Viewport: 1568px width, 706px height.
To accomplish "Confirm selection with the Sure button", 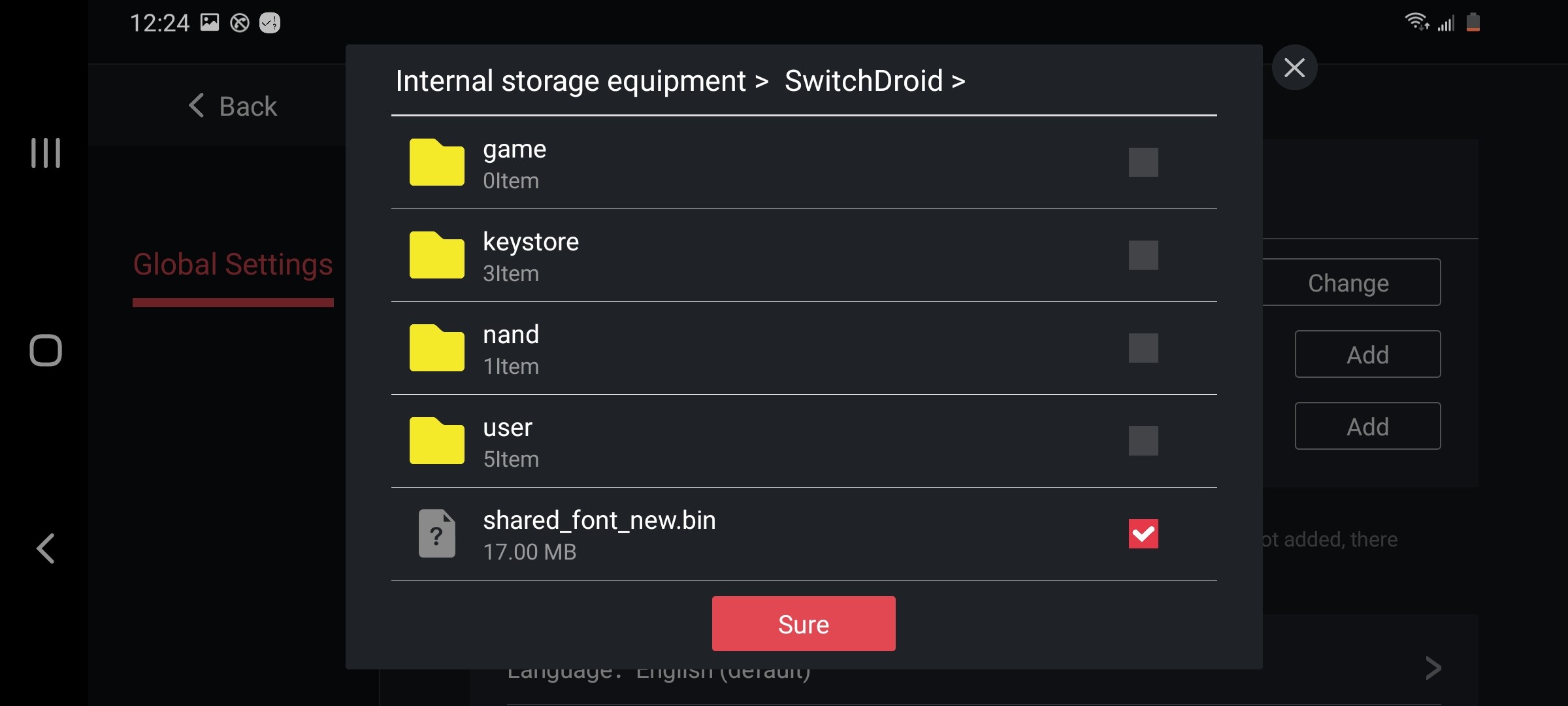I will click(x=804, y=624).
